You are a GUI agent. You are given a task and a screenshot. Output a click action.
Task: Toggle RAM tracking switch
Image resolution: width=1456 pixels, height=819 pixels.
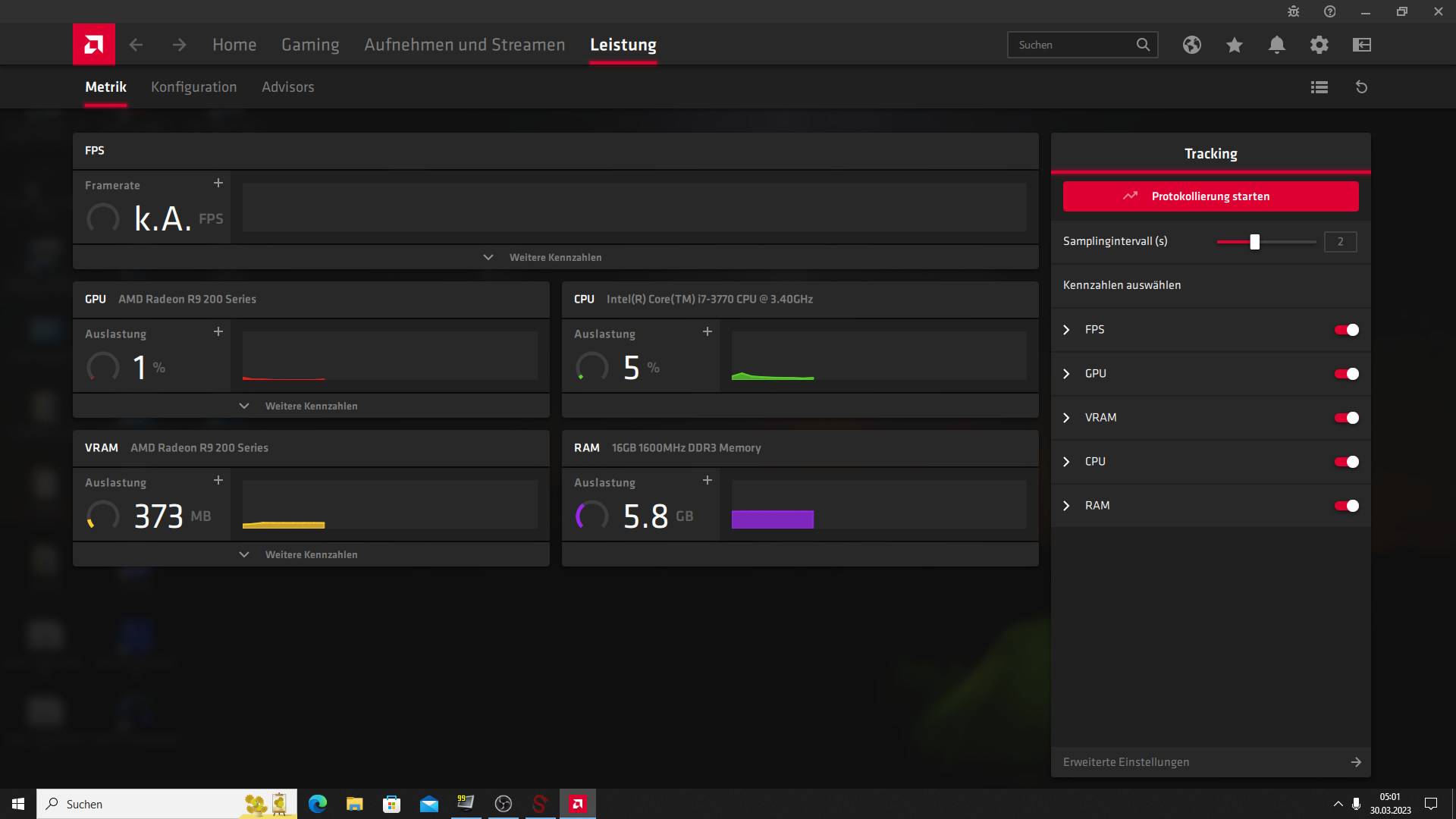coord(1347,506)
